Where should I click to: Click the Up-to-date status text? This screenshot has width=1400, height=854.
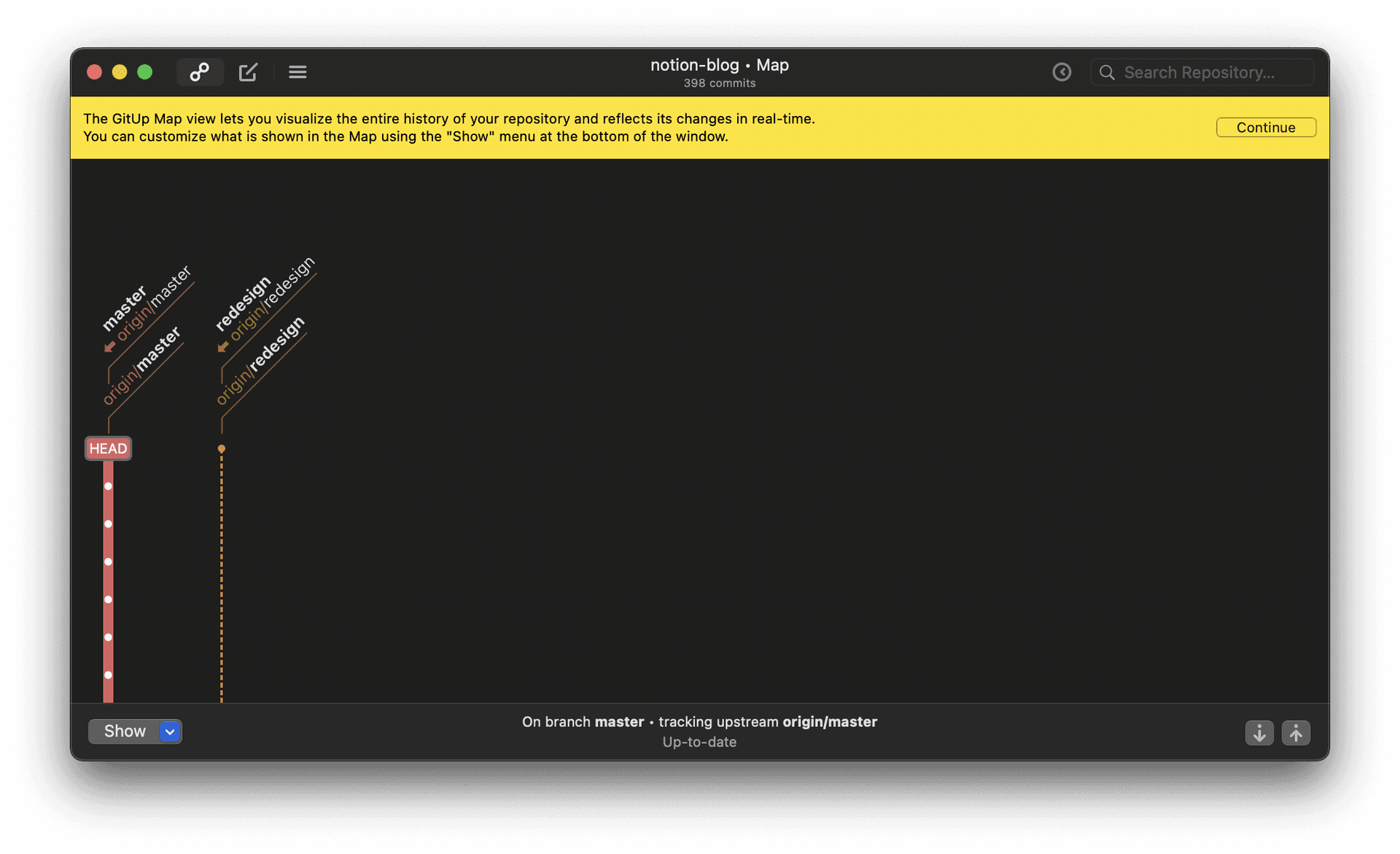click(699, 742)
